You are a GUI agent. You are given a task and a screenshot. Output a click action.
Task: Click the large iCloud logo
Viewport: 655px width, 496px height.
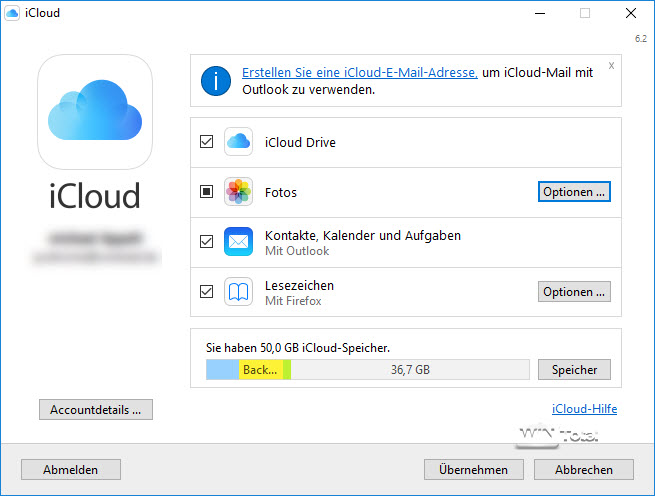coord(95,112)
